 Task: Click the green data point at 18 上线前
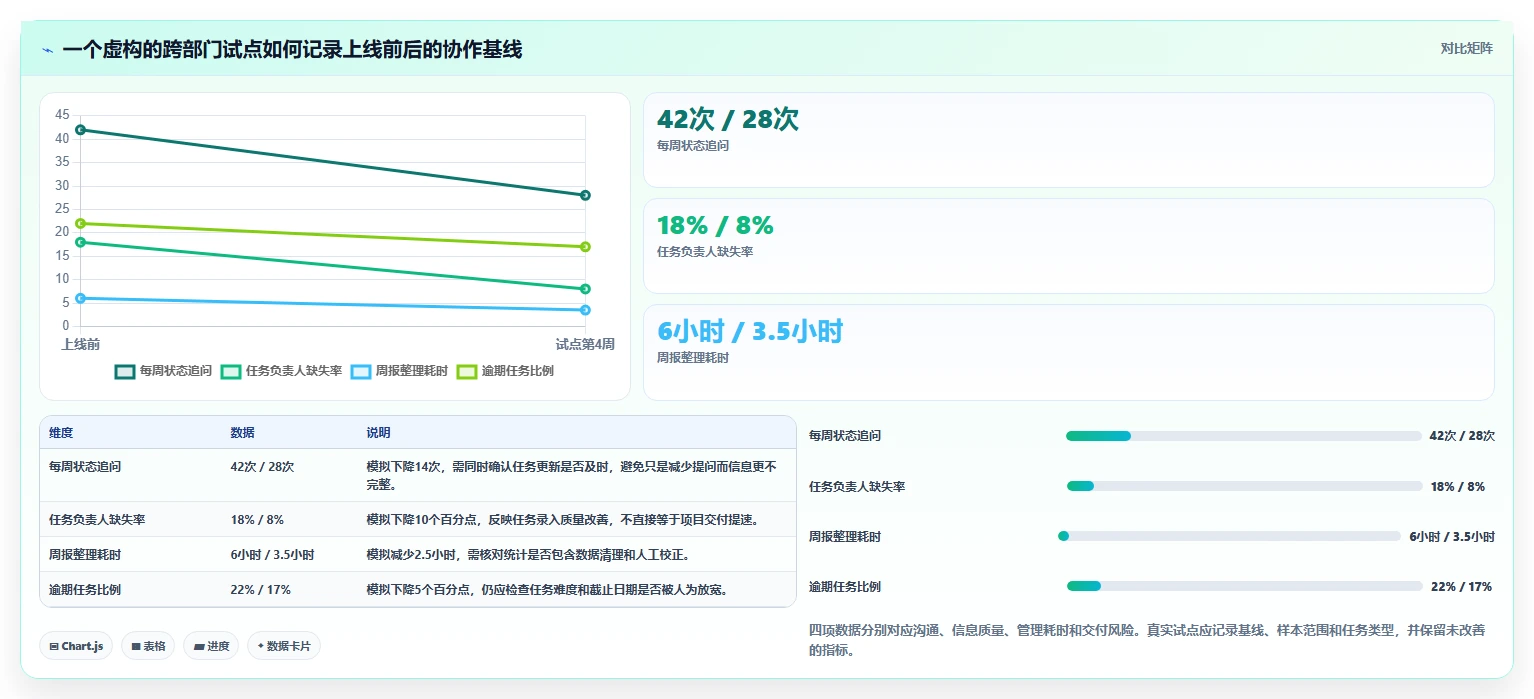pos(80,242)
